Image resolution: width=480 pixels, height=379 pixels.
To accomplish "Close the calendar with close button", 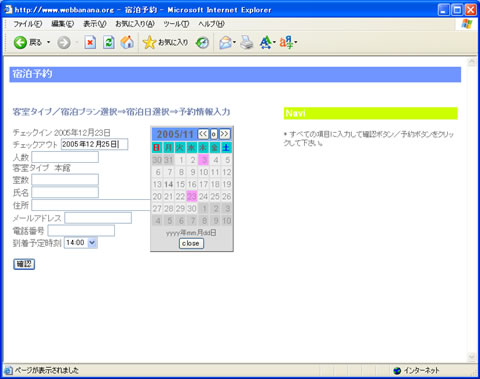I will coord(191,243).
